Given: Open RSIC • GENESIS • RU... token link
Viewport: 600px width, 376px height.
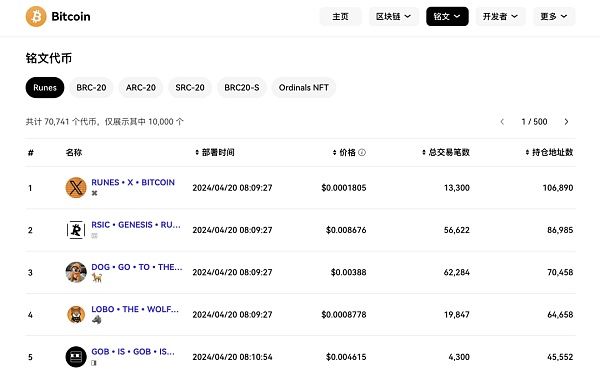Looking at the screenshot, I should [136, 225].
